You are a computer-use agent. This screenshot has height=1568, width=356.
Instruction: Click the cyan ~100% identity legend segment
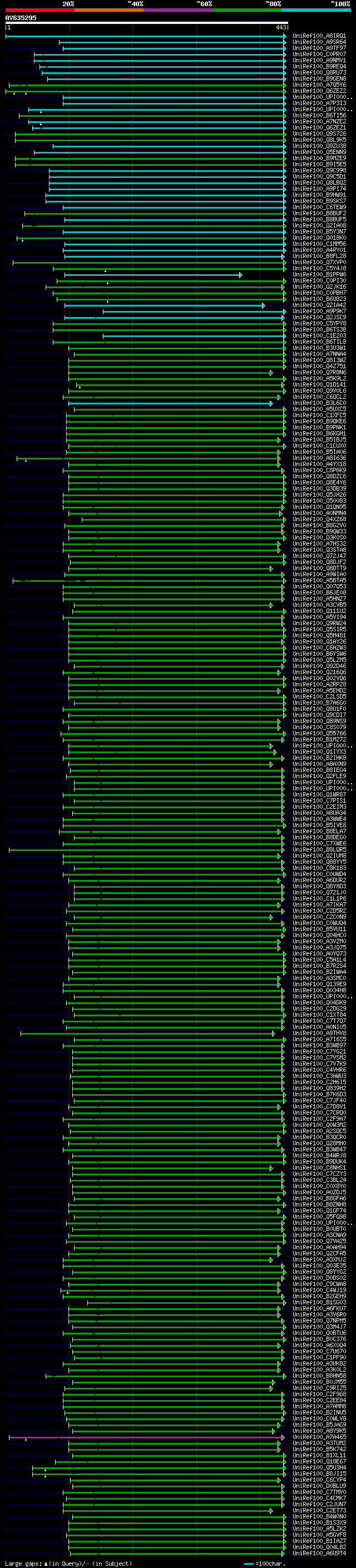(316, 10)
